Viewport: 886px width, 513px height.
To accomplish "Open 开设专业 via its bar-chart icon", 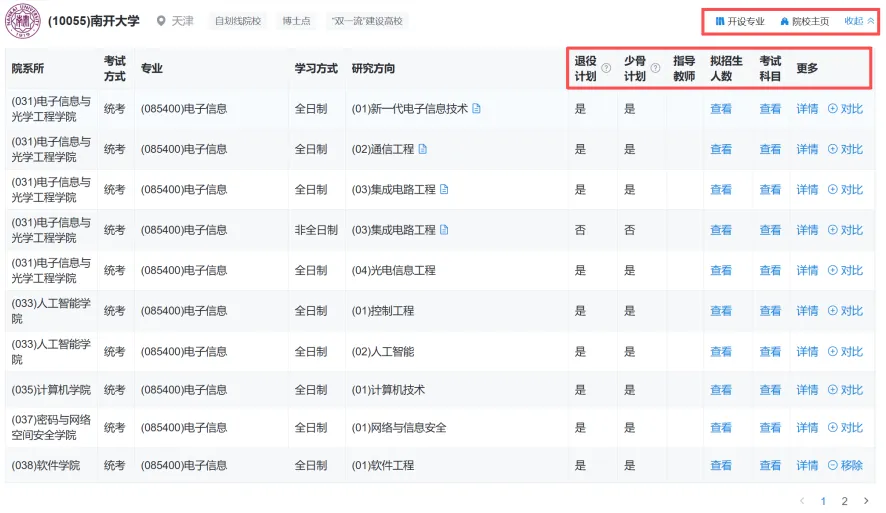I will [x=720, y=21].
